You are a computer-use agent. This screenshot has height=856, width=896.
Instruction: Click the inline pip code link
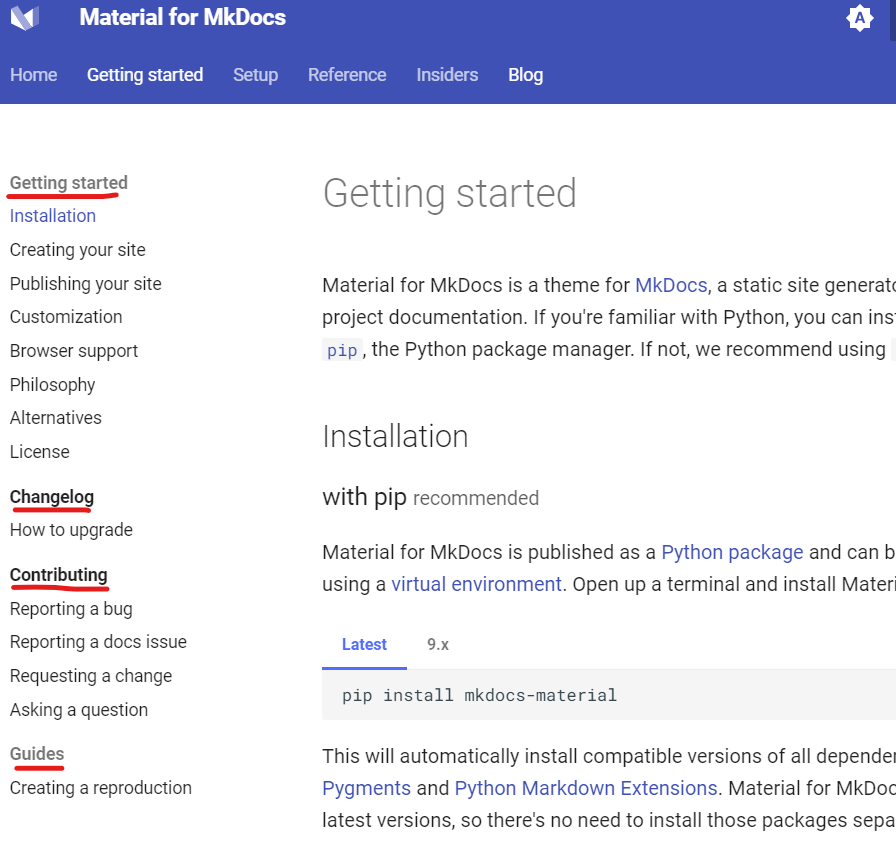tap(342, 350)
